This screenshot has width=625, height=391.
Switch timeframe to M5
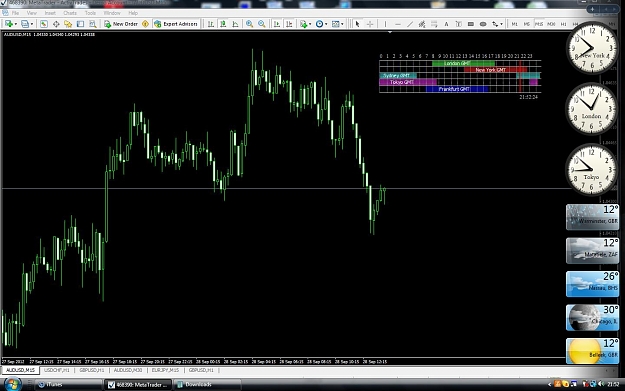(527, 24)
